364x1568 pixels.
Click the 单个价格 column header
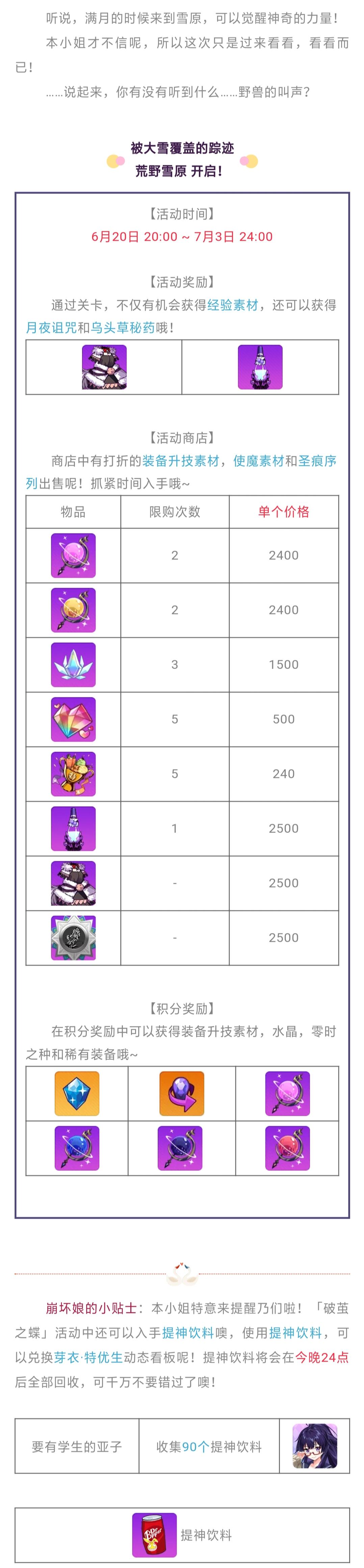point(284,511)
